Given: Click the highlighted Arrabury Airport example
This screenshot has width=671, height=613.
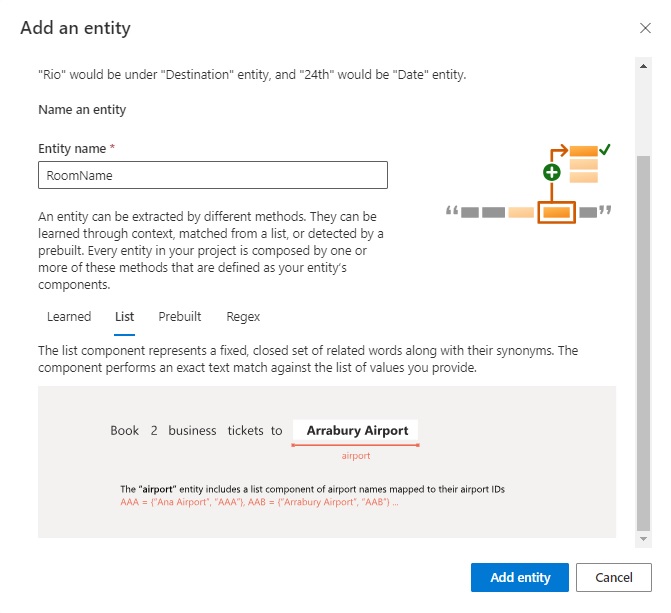Looking at the screenshot, I should pos(357,431).
